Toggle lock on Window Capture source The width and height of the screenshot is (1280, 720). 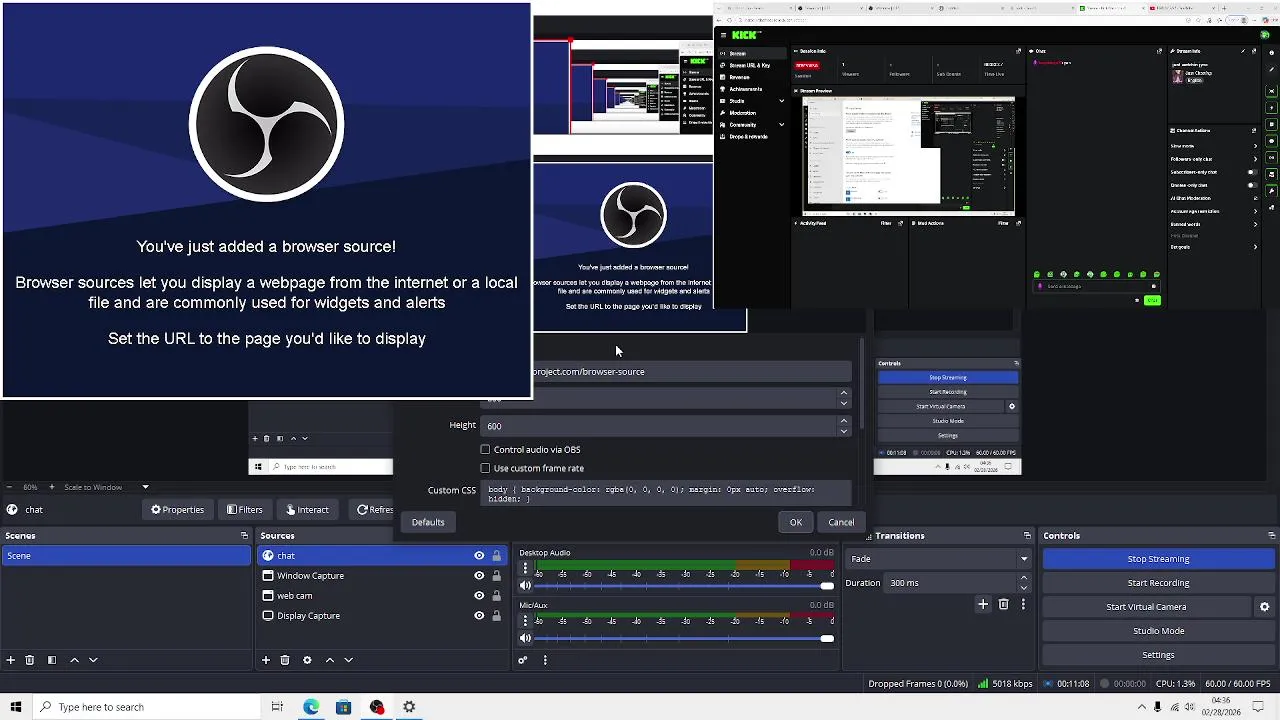496,576
